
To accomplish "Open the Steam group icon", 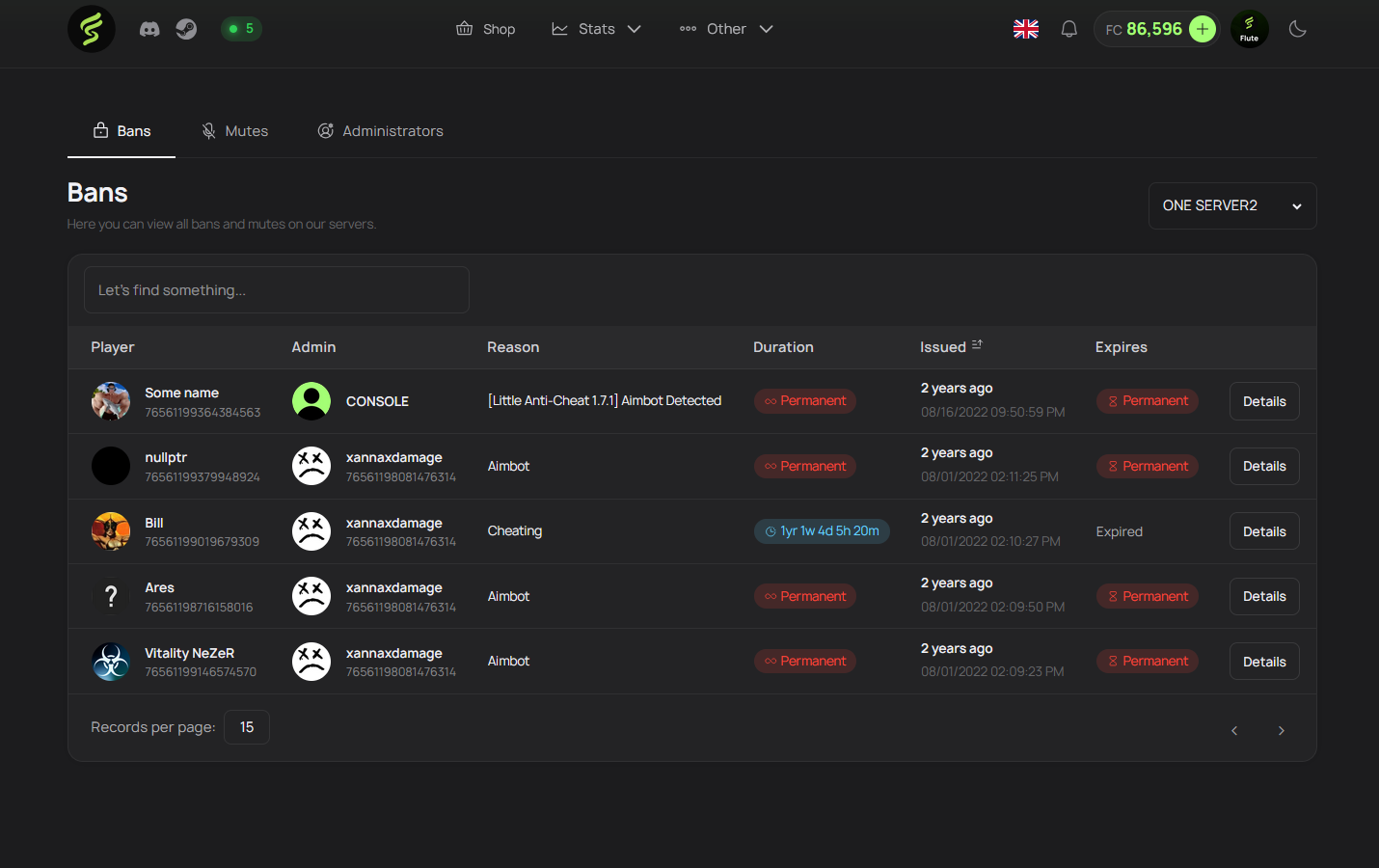I will [185, 28].
